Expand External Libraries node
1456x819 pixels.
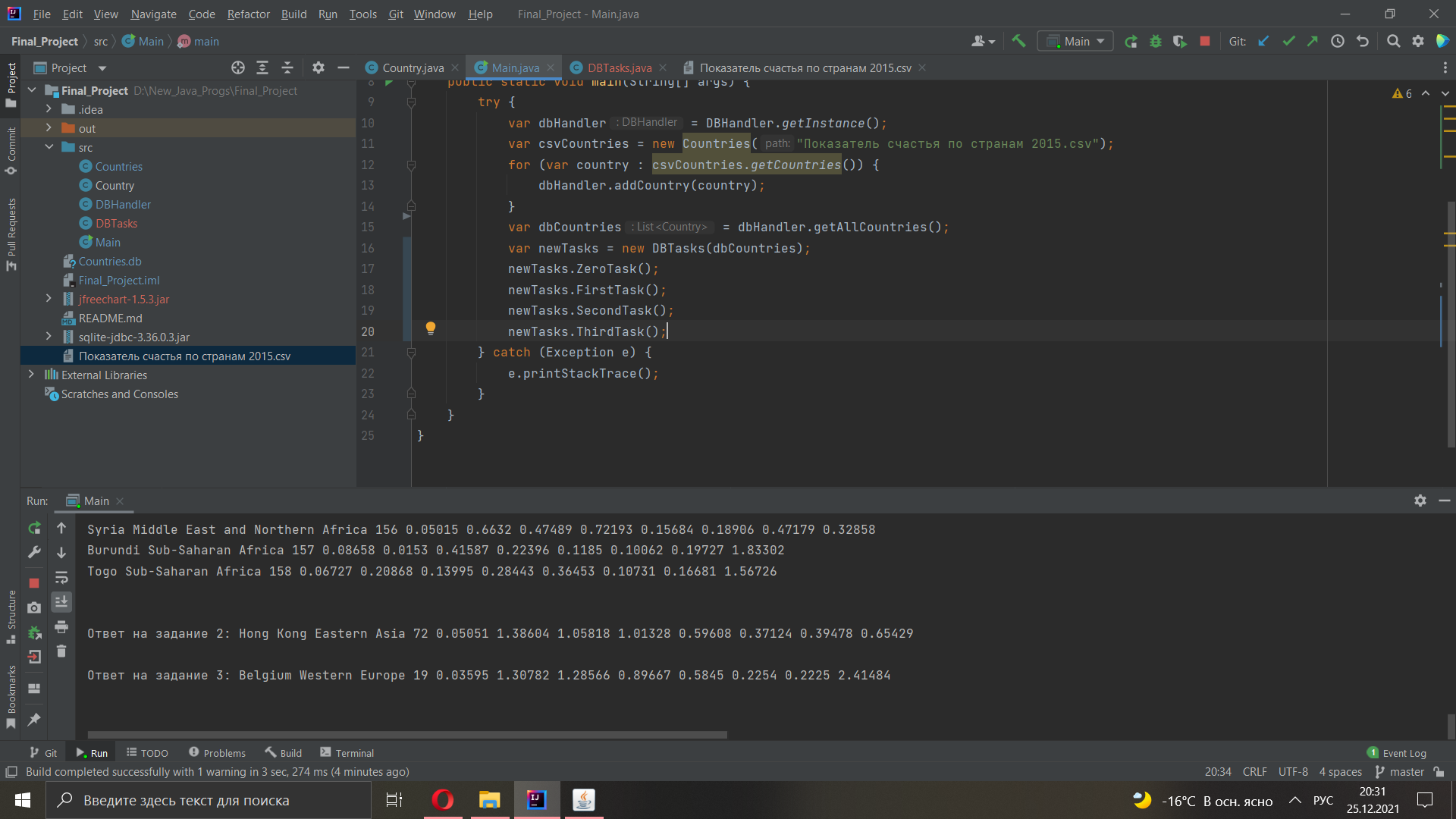click(31, 375)
